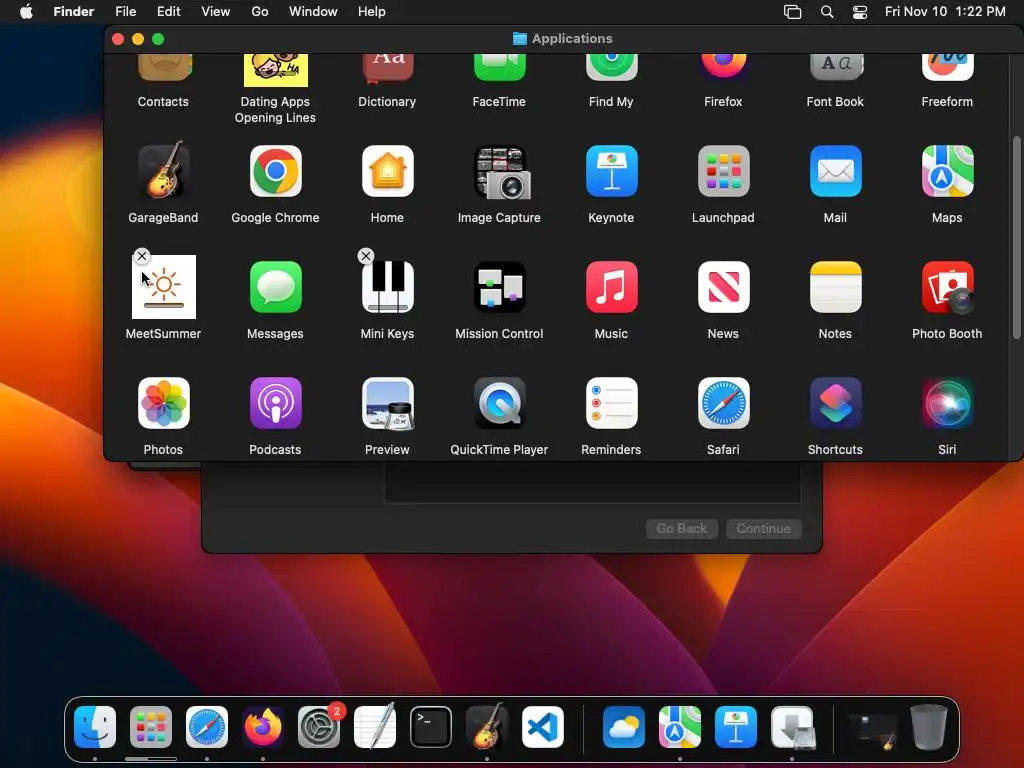The height and width of the screenshot is (768, 1024).
Task: Open the Home app icon
Action: (x=387, y=171)
